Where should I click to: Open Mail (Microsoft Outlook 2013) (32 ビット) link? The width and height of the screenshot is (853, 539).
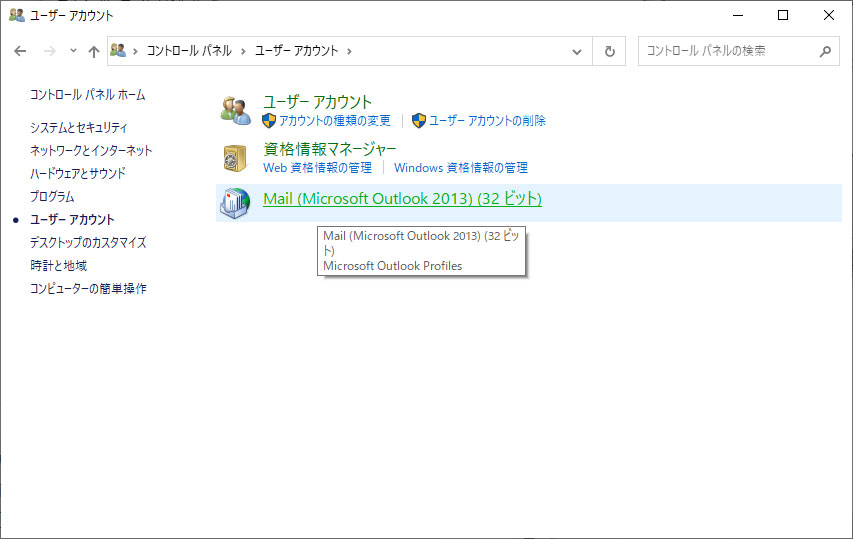pyautogui.click(x=403, y=199)
